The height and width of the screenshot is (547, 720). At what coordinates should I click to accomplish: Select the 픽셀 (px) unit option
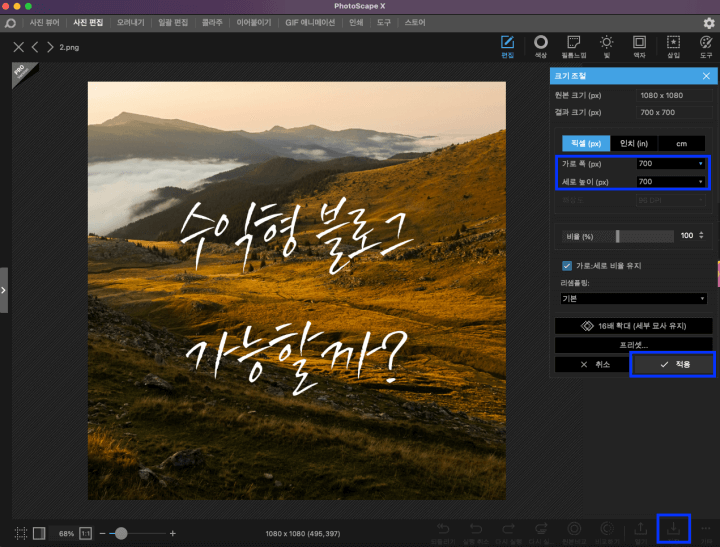(586, 143)
